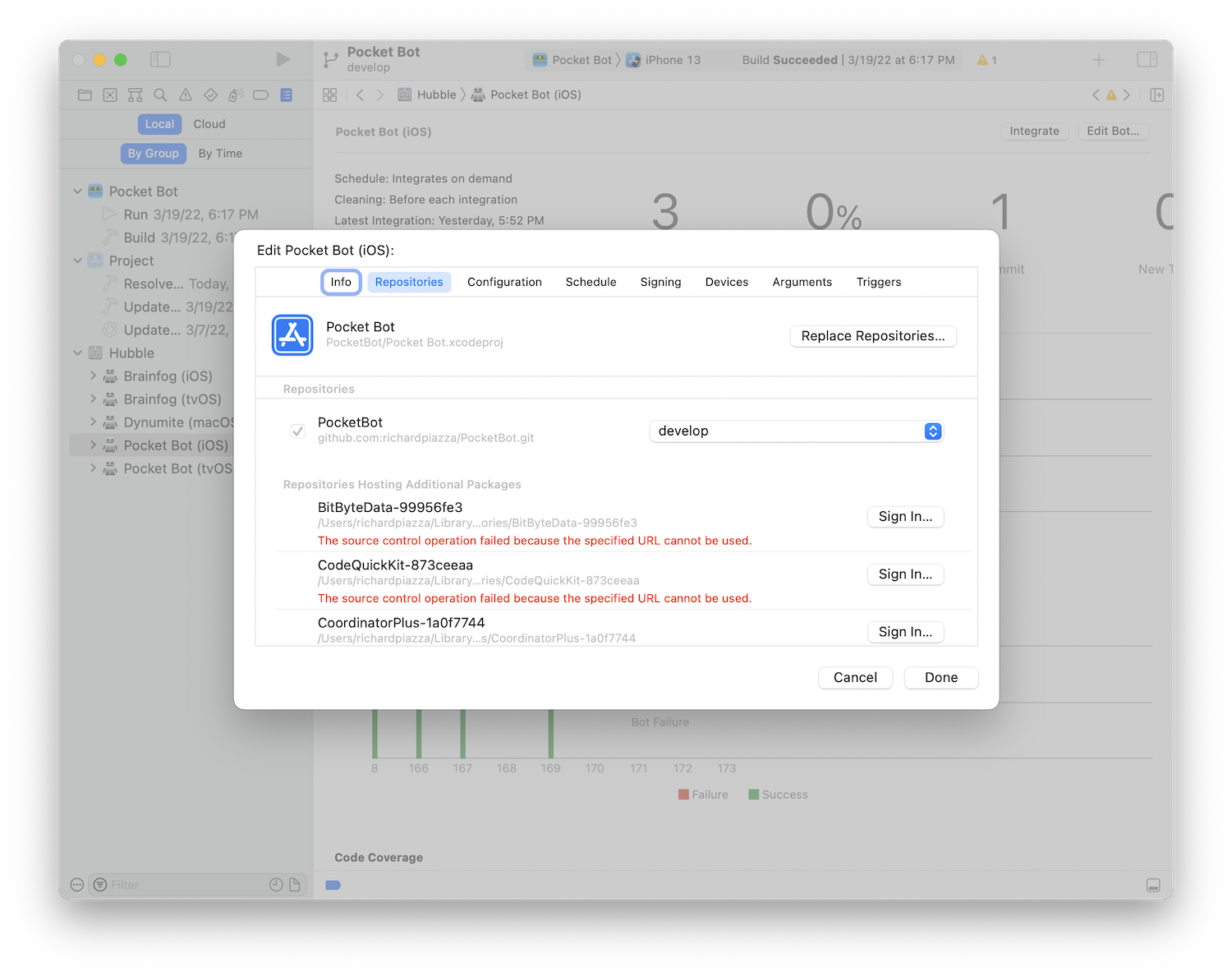Collapse the Hubble group

tap(77, 353)
